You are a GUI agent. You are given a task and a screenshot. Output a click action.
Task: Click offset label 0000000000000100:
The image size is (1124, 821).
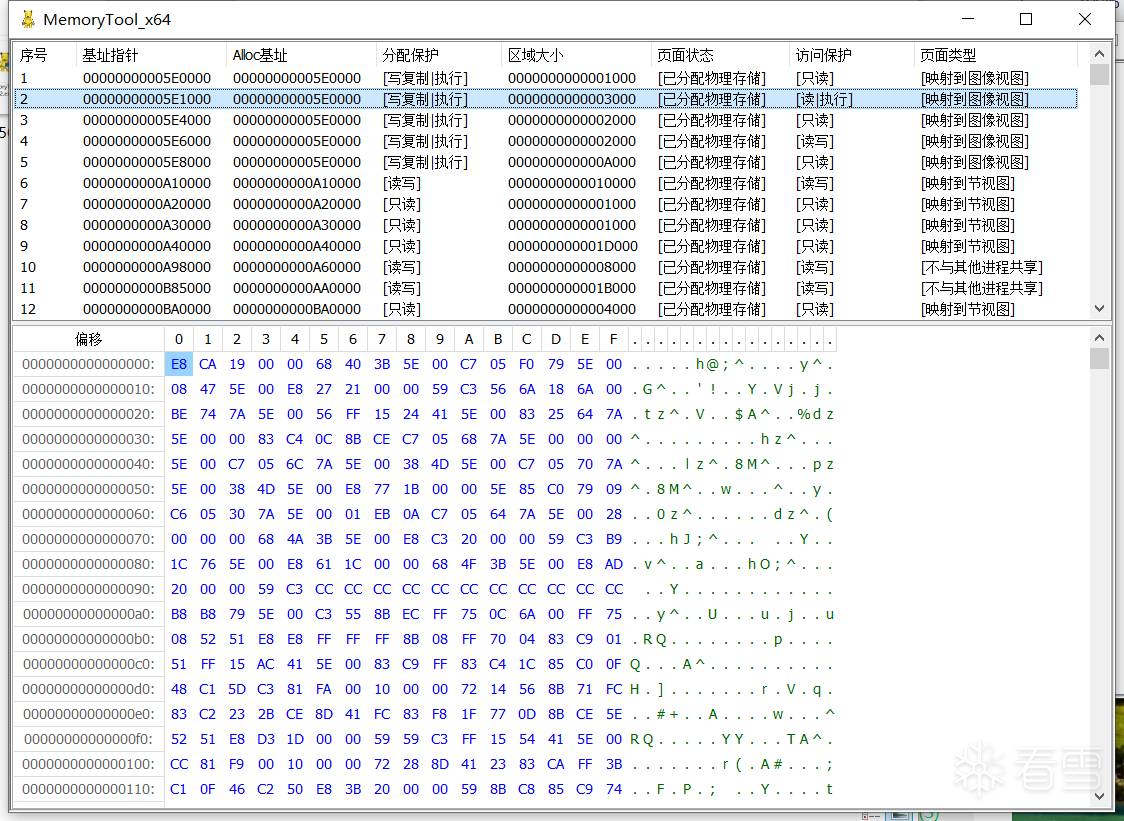tap(88, 764)
